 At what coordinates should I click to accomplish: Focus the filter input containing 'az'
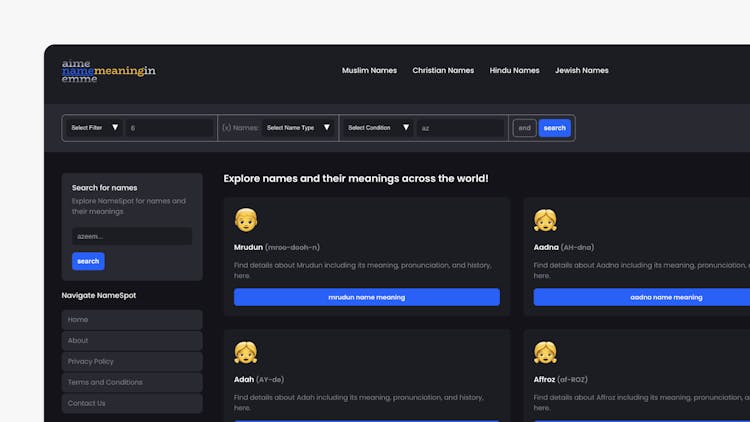pos(460,128)
